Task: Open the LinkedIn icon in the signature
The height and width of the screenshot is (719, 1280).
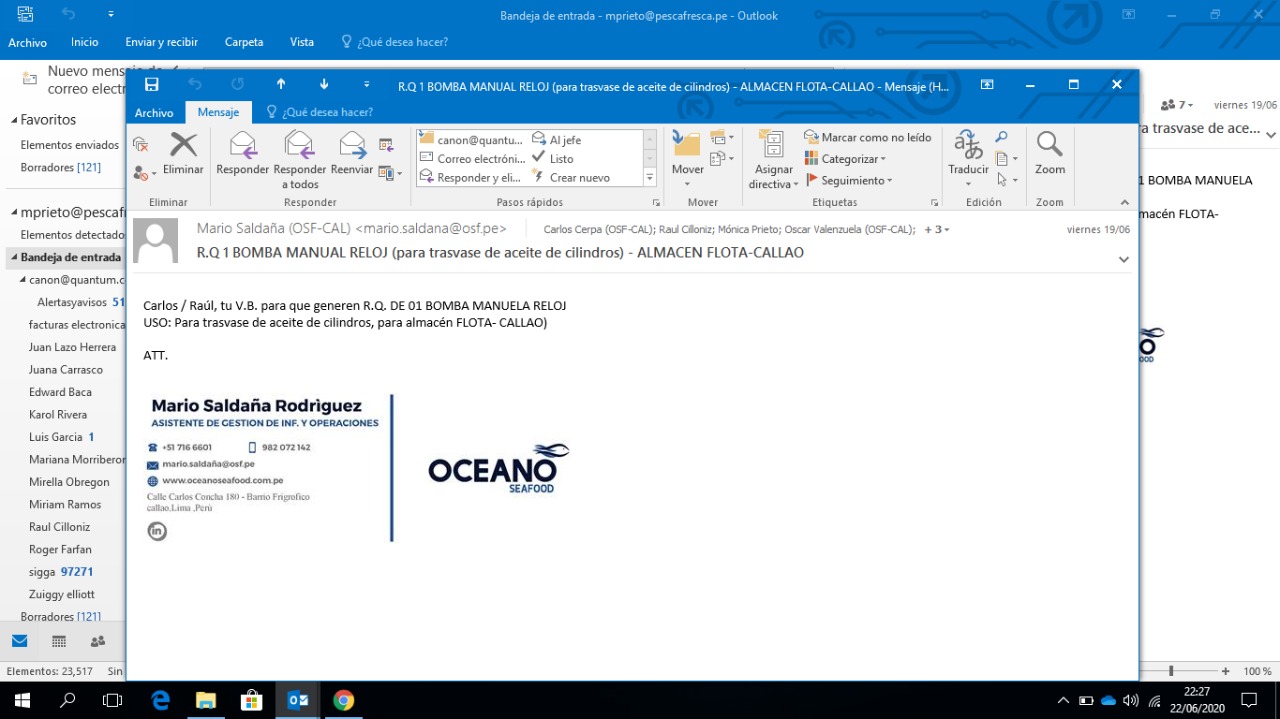Action: point(157,531)
